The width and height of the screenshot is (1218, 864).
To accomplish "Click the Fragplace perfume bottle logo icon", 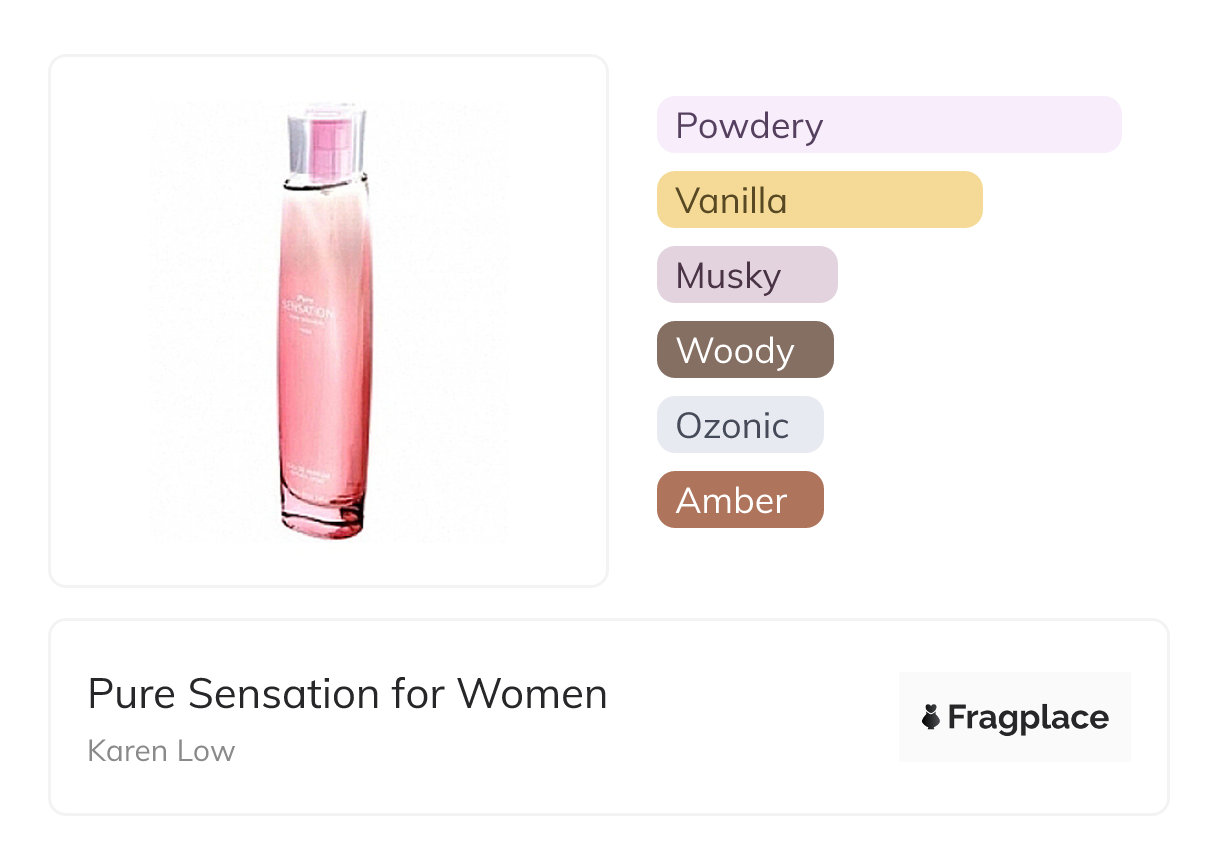I will pos(931,717).
